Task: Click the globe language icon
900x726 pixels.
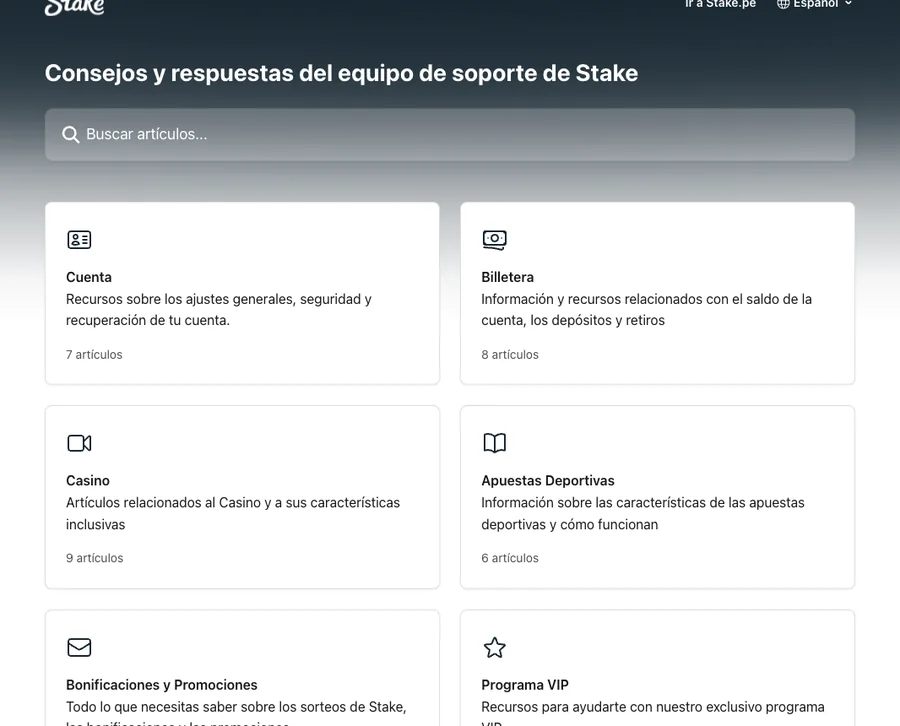Action: tap(783, 4)
